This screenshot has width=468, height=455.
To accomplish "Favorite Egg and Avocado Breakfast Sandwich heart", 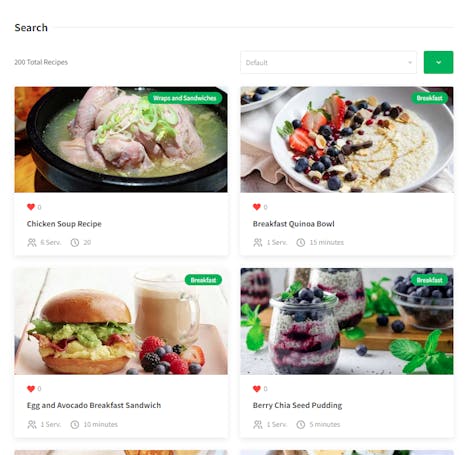I will pos(31,389).
